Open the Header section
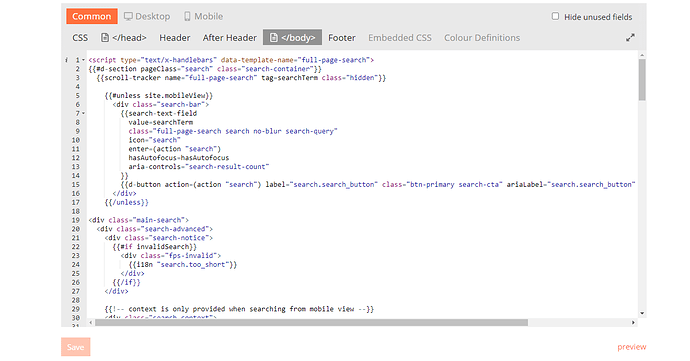690x361 pixels. tap(175, 38)
